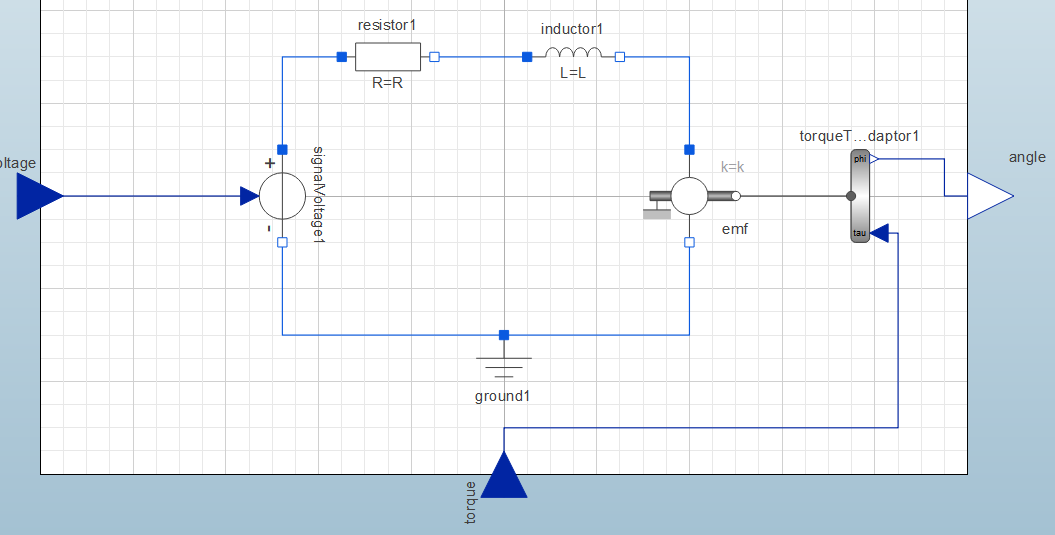Select the emf motor component
Screen dimensions: 1055x535
click(x=690, y=196)
